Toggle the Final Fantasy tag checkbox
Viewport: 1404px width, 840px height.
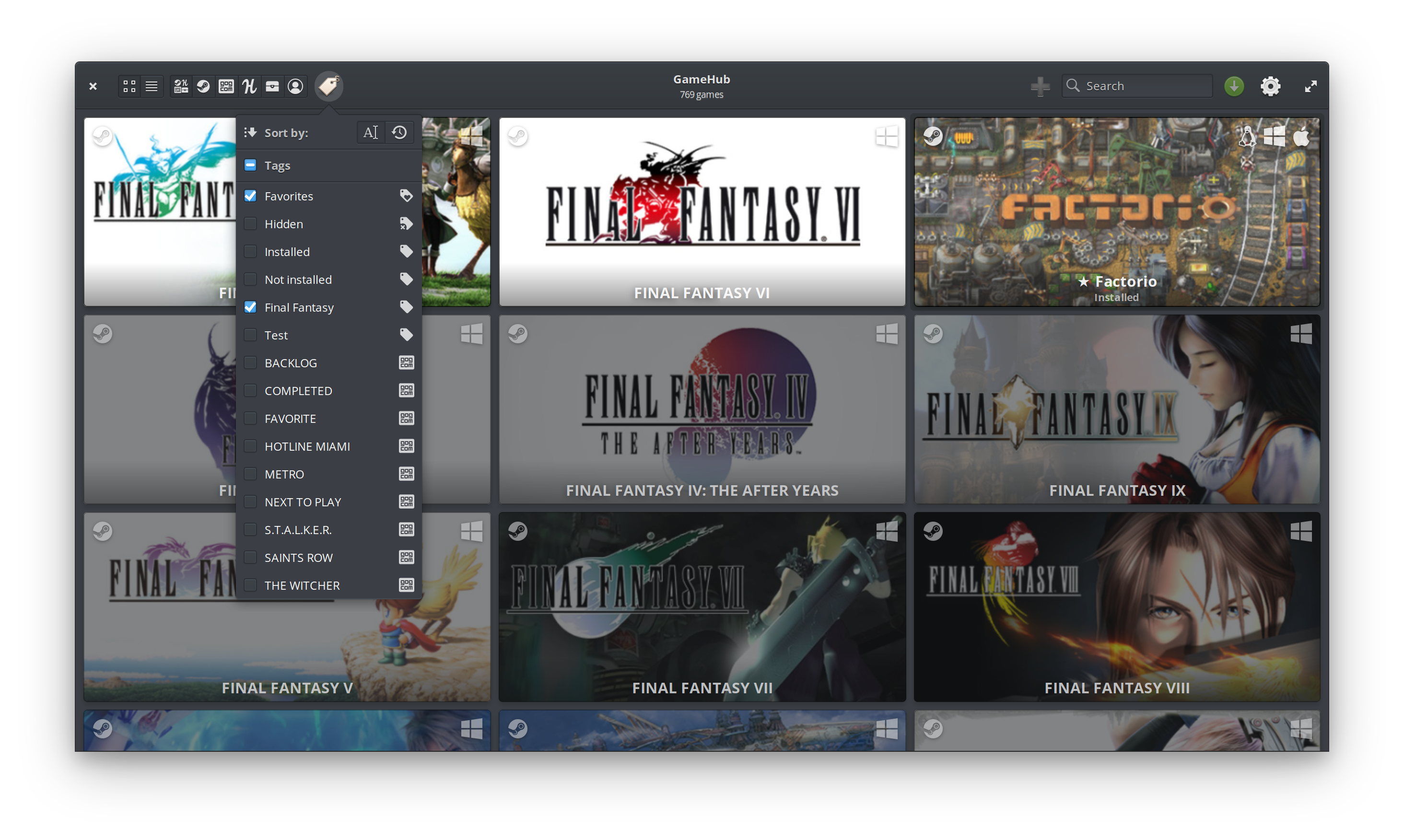coord(250,307)
